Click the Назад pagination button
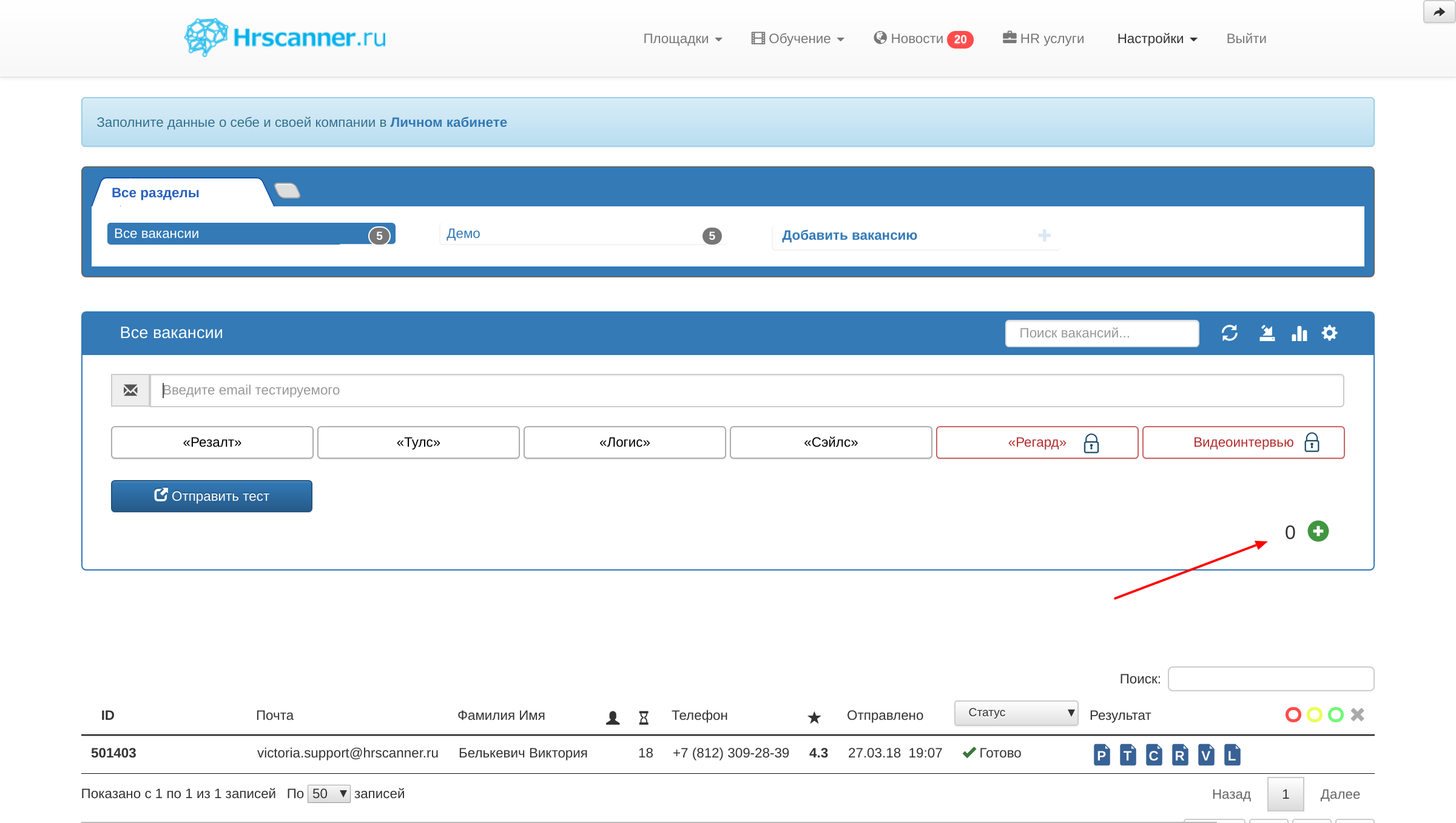1456x823 pixels. tap(1232, 794)
